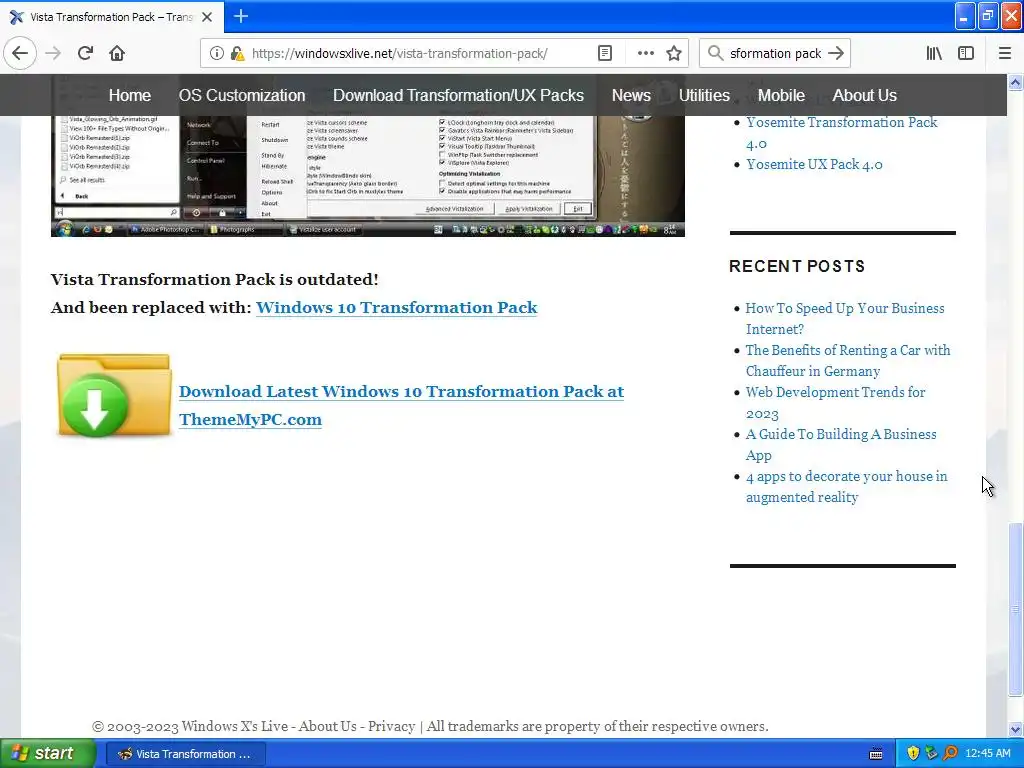Viewport: 1024px width, 768px height.
Task: Click the page scrollbar up arrow
Action: [x=1015, y=82]
